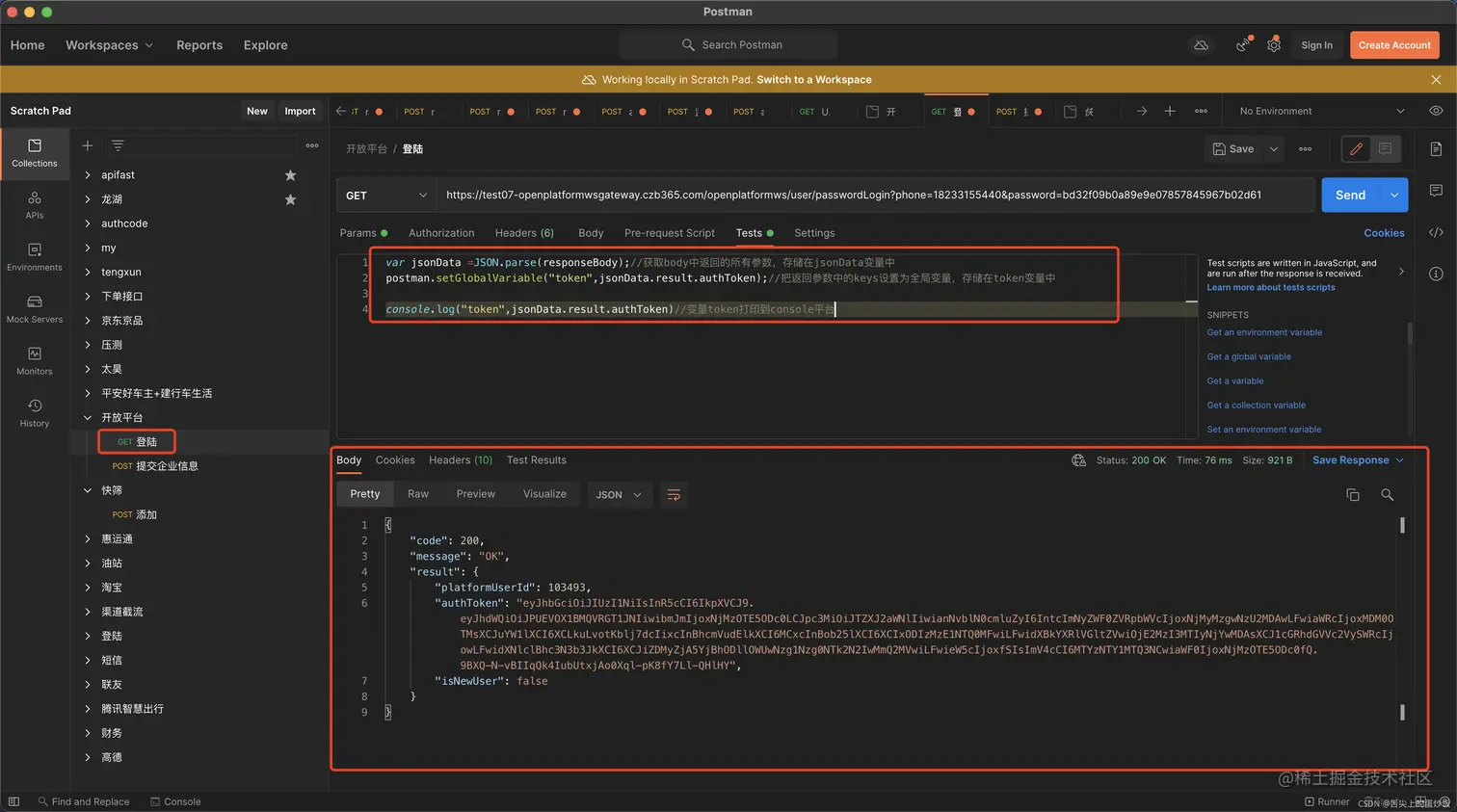The height and width of the screenshot is (812, 1457).
Task: Collapse the 快筛 collection
Action: [88, 490]
